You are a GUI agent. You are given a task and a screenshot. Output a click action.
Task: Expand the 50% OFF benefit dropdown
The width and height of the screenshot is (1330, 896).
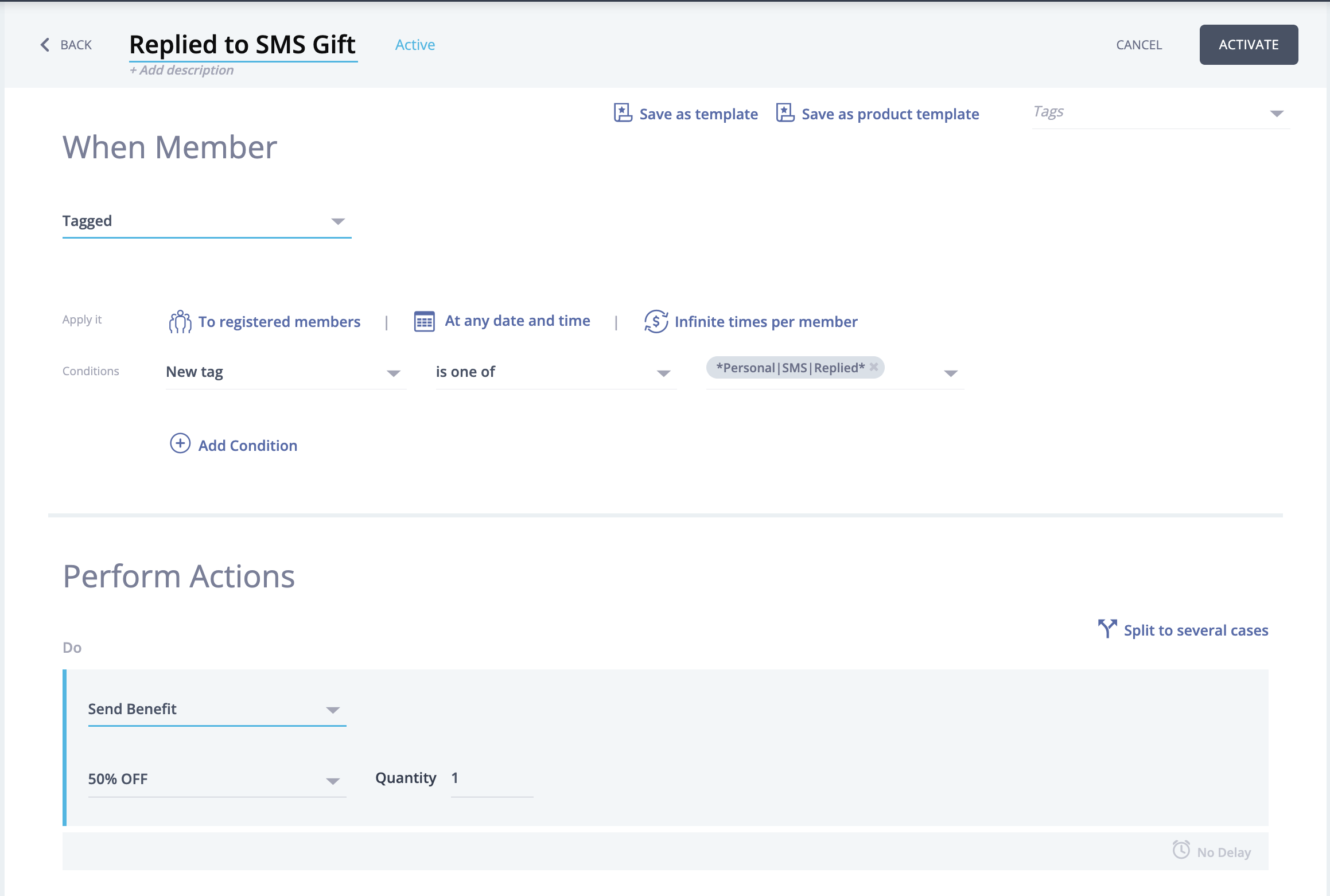(333, 780)
